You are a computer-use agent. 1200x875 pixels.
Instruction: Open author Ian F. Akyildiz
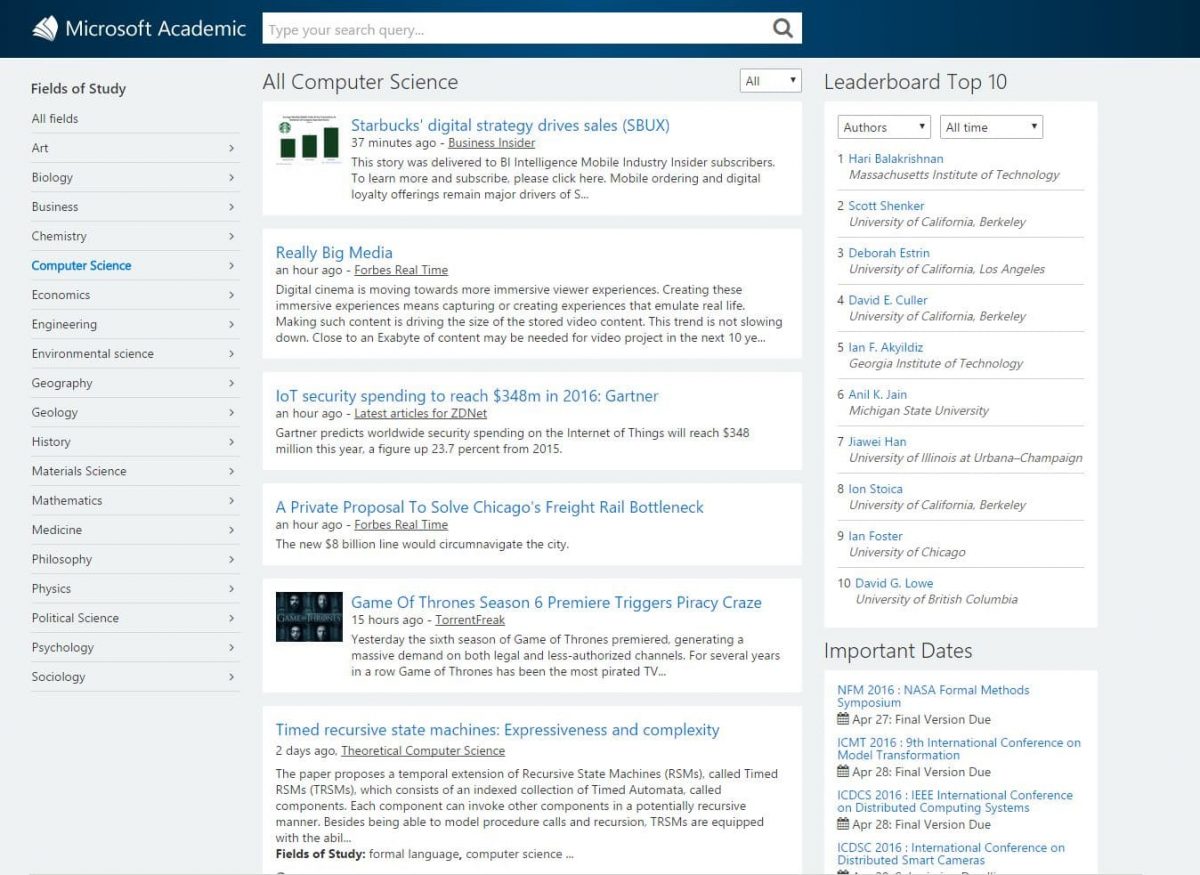tap(886, 347)
